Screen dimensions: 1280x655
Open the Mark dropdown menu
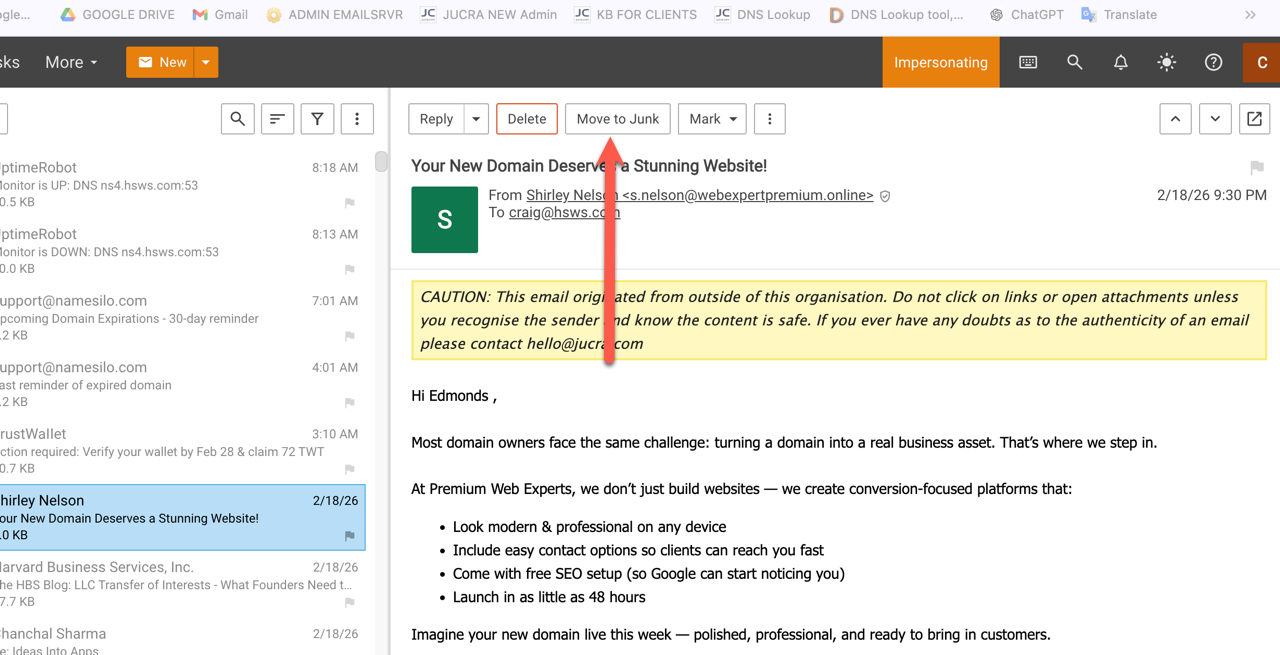click(x=712, y=119)
